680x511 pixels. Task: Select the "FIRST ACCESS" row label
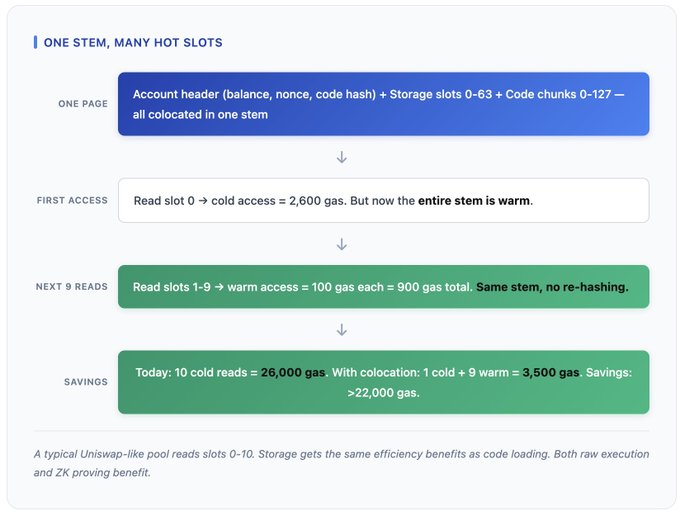click(72, 200)
